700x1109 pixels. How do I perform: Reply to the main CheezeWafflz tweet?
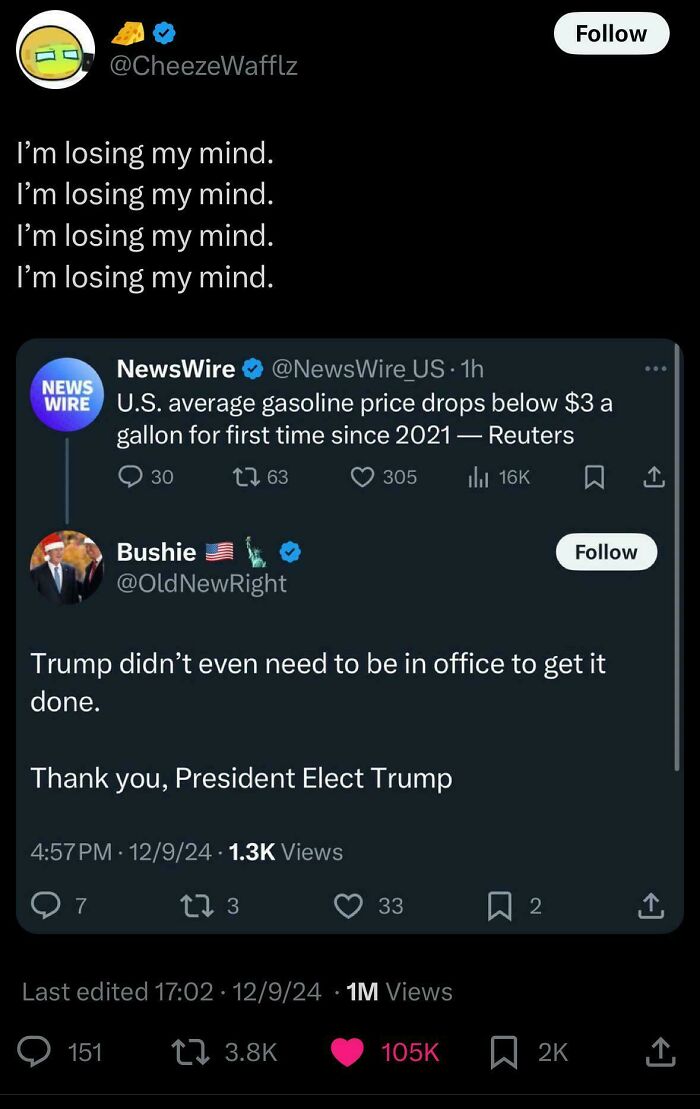(34, 1052)
